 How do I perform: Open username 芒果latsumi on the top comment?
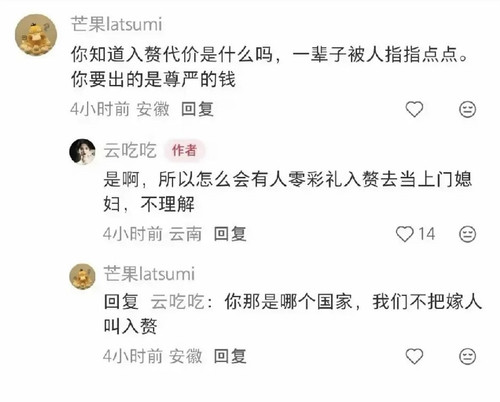tap(117, 24)
